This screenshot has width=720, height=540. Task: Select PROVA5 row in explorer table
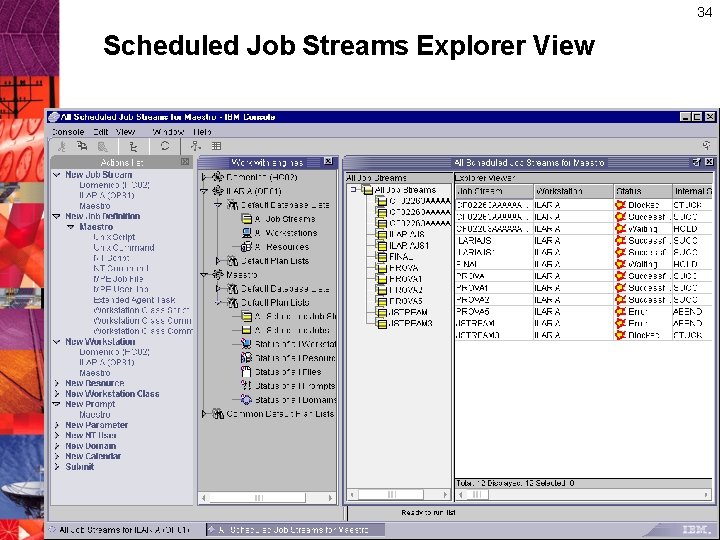[x=584, y=311]
